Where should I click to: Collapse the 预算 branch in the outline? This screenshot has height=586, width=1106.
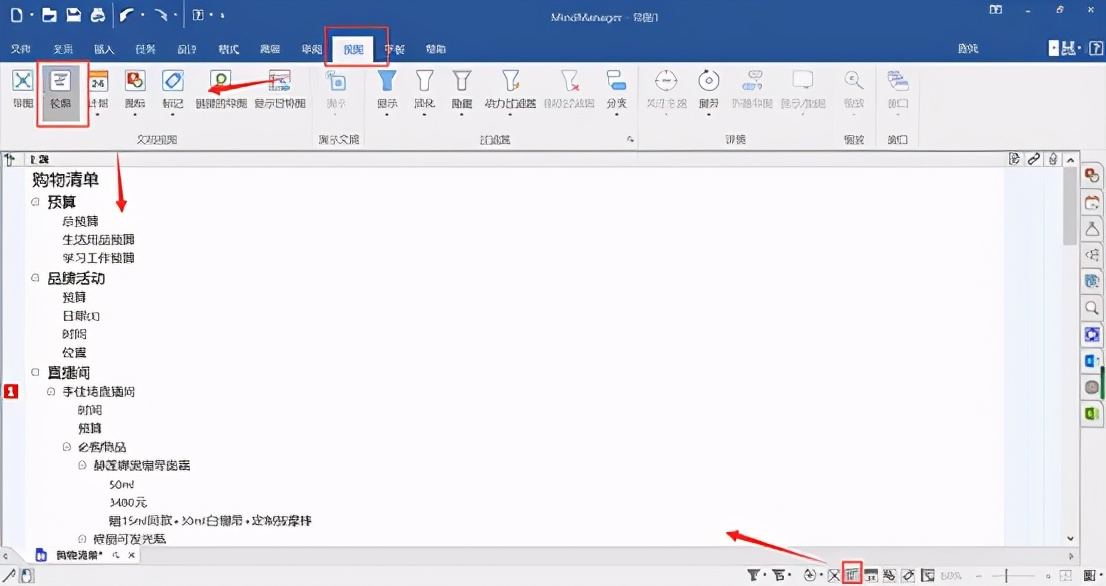pos(34,200)
